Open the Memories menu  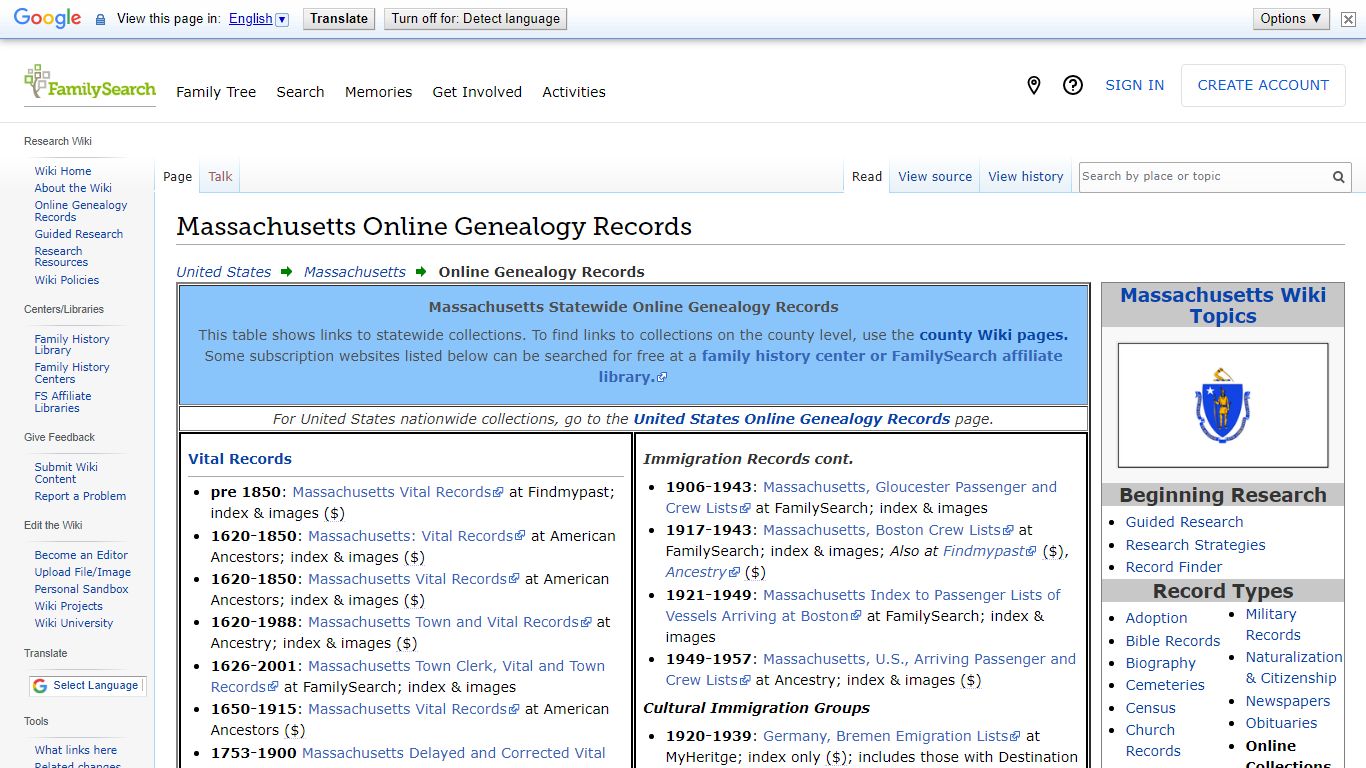(378, 92)
